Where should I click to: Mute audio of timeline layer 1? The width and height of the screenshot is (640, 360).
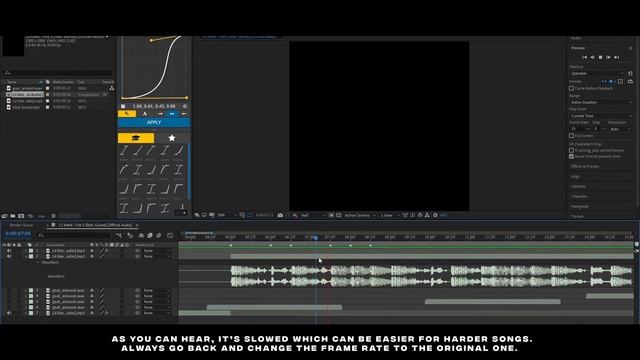[x=9, y=251]
